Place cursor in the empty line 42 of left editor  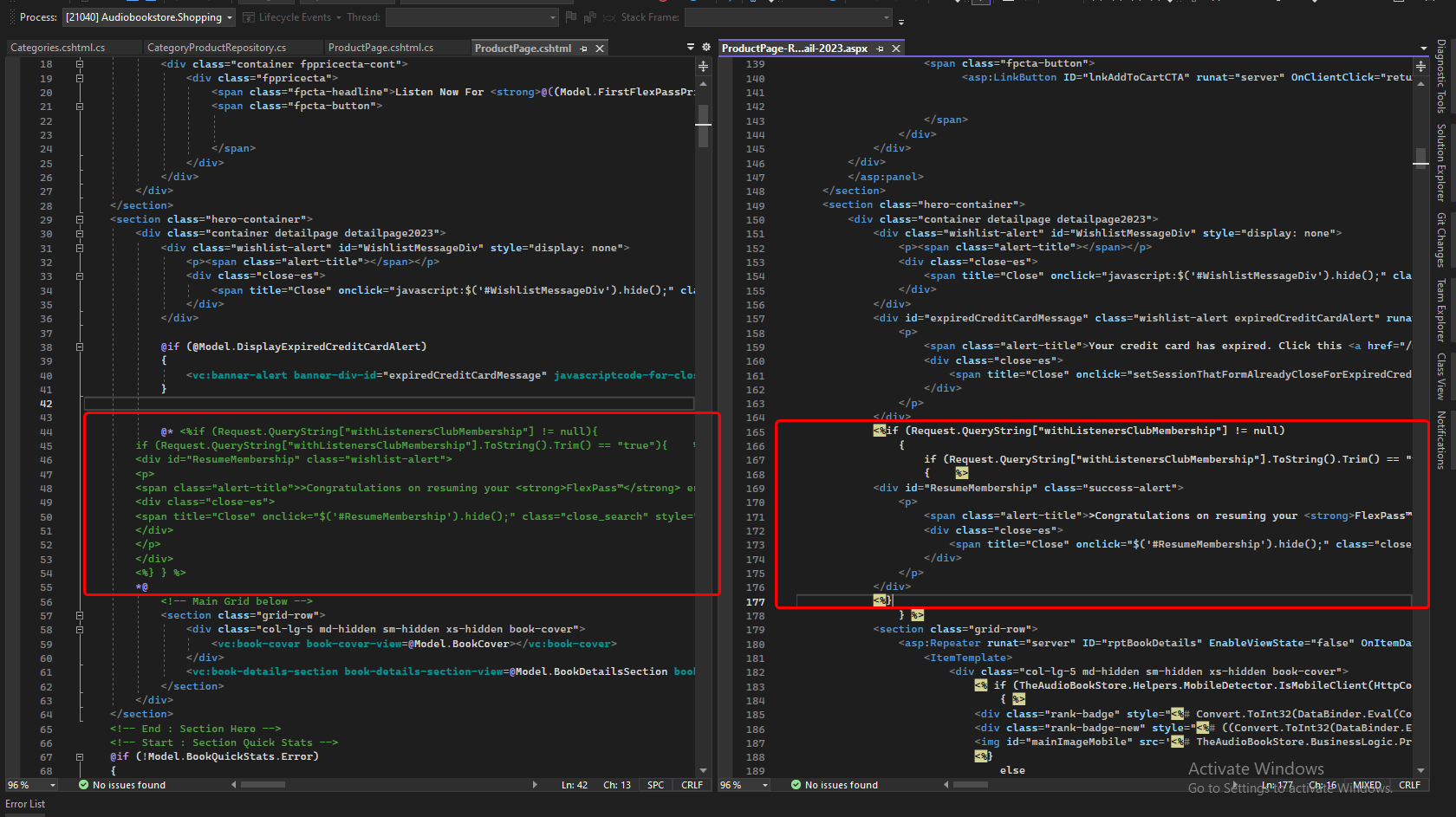(388, 404)
